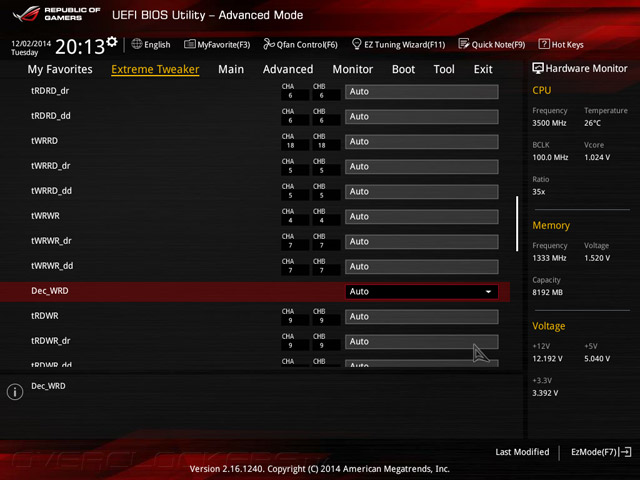Go to the Advanced tab
640x480 pixels.
pyautogui.click(x=288, y=69)
